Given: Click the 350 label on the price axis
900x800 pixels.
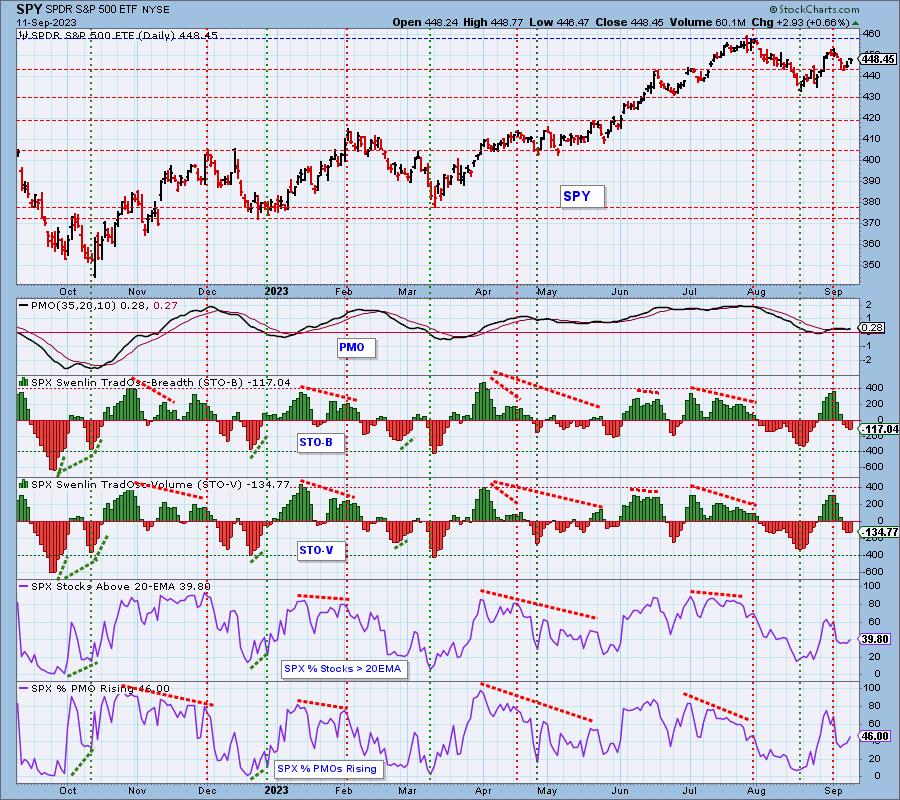Looking at the screenshot, I should [x=872, y=265].
